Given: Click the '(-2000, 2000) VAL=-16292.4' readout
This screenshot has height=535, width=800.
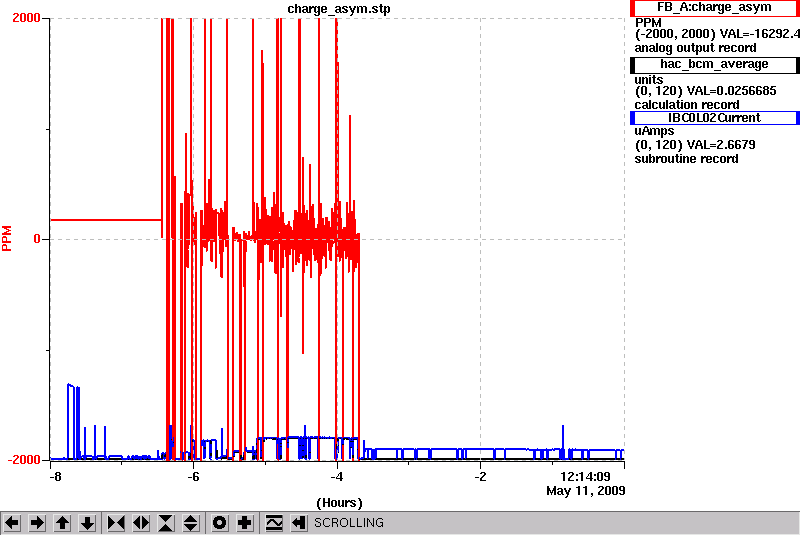Looking at the screenshot, I should click(x=717, y=34).
